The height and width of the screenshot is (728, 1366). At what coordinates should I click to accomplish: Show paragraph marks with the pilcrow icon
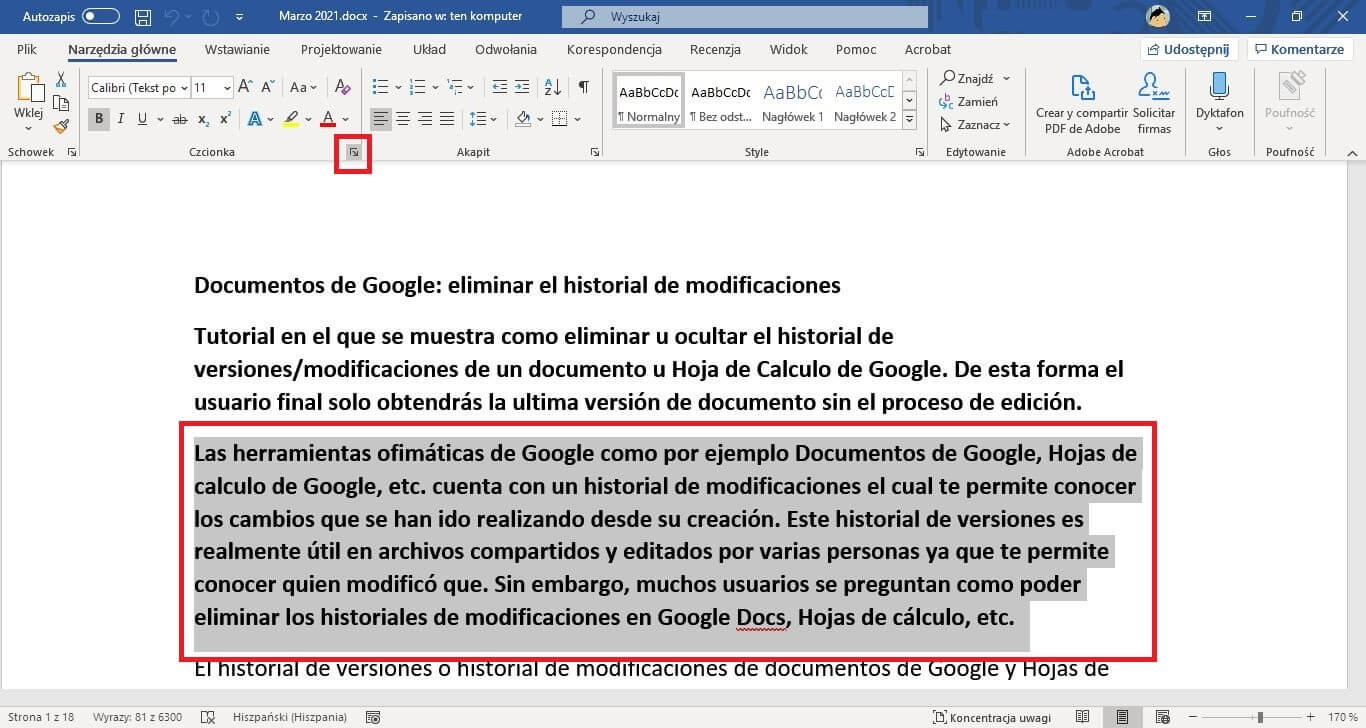[x=583, y=88]
